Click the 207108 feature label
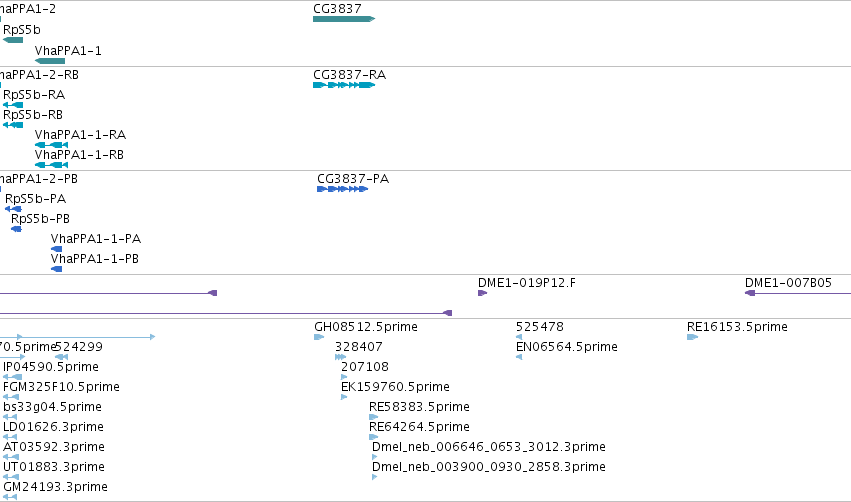The image size is (851, 502). (x=365, y=367)
